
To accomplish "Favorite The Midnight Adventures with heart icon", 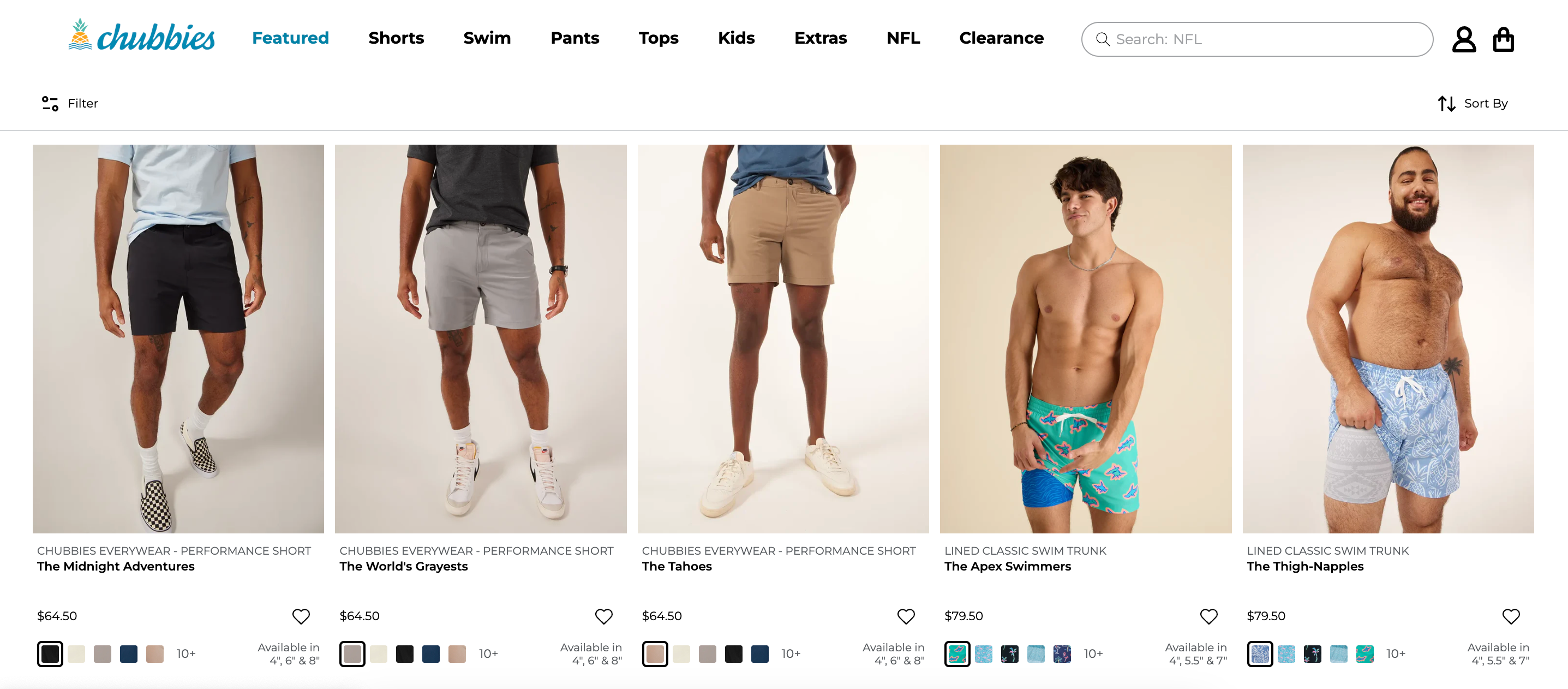I will pos(301,616).
